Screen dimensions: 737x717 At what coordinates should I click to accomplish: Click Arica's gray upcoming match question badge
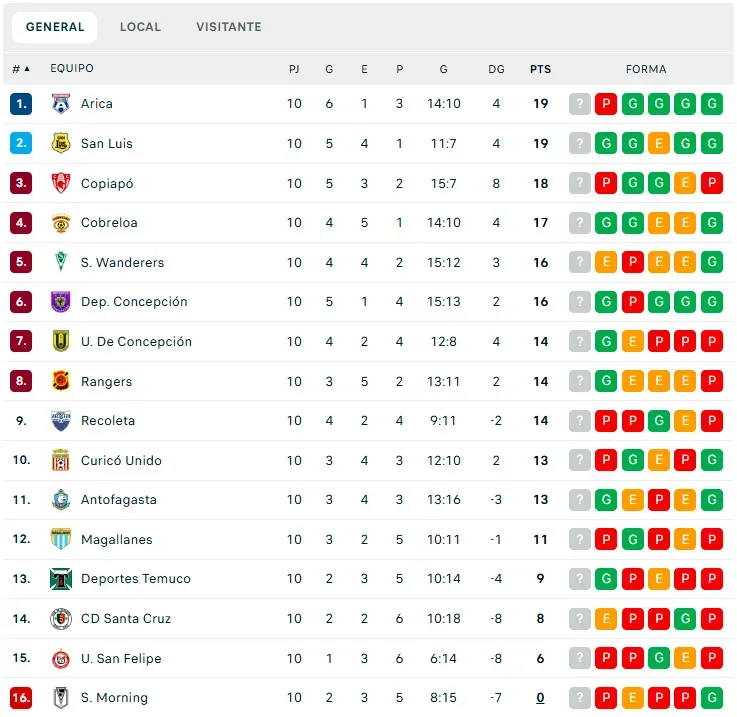point(580,104)
